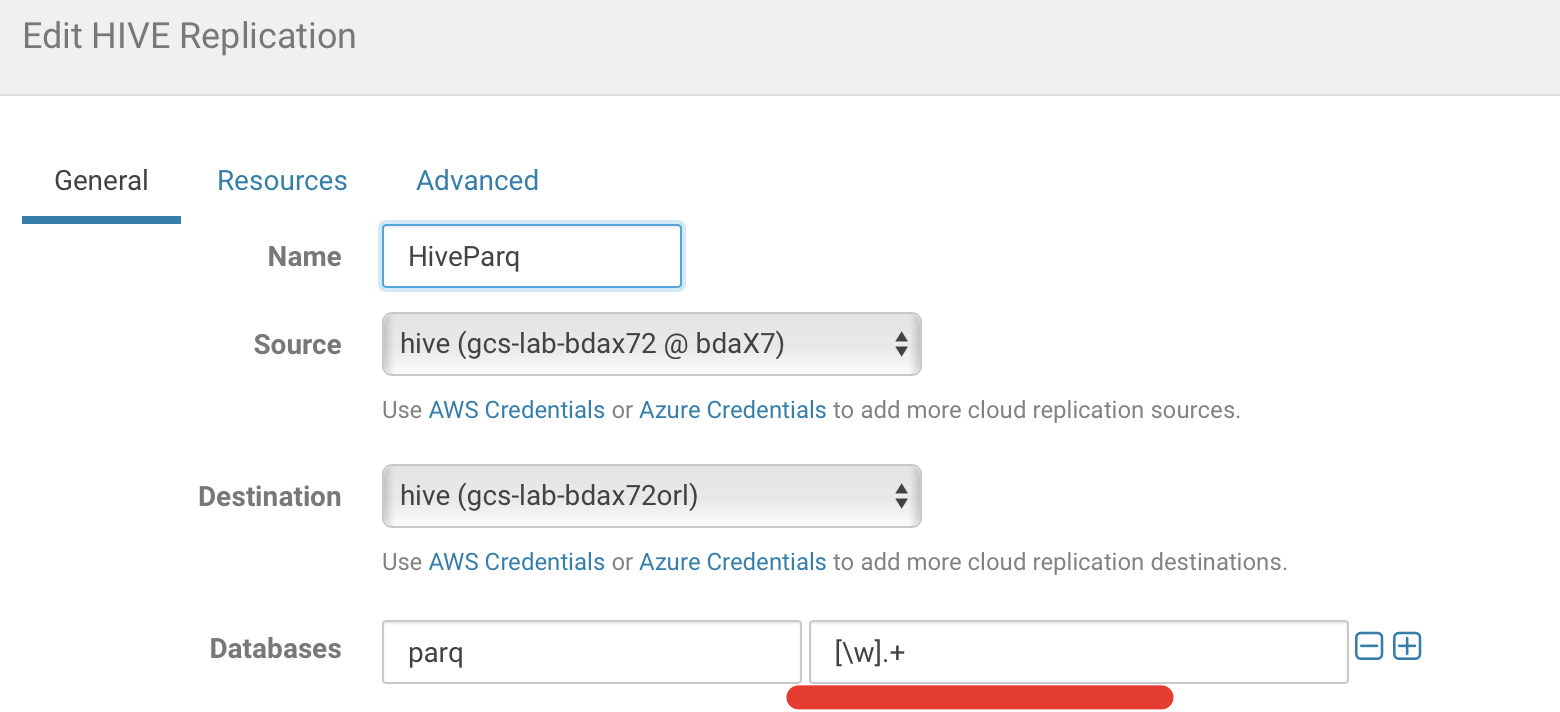Switch to the Resources tab
1560x712 pixels.
282,181
